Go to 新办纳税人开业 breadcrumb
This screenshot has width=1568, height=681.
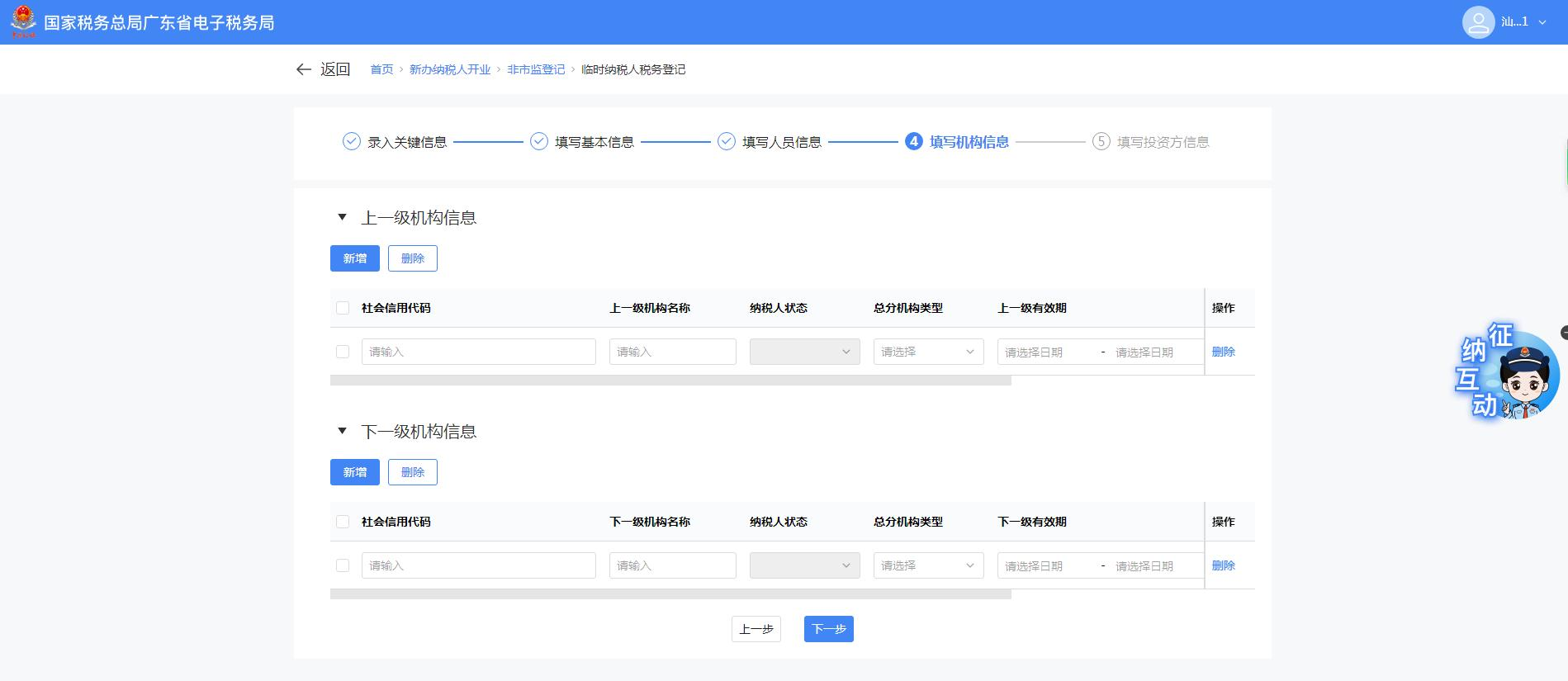click(450, 69)
